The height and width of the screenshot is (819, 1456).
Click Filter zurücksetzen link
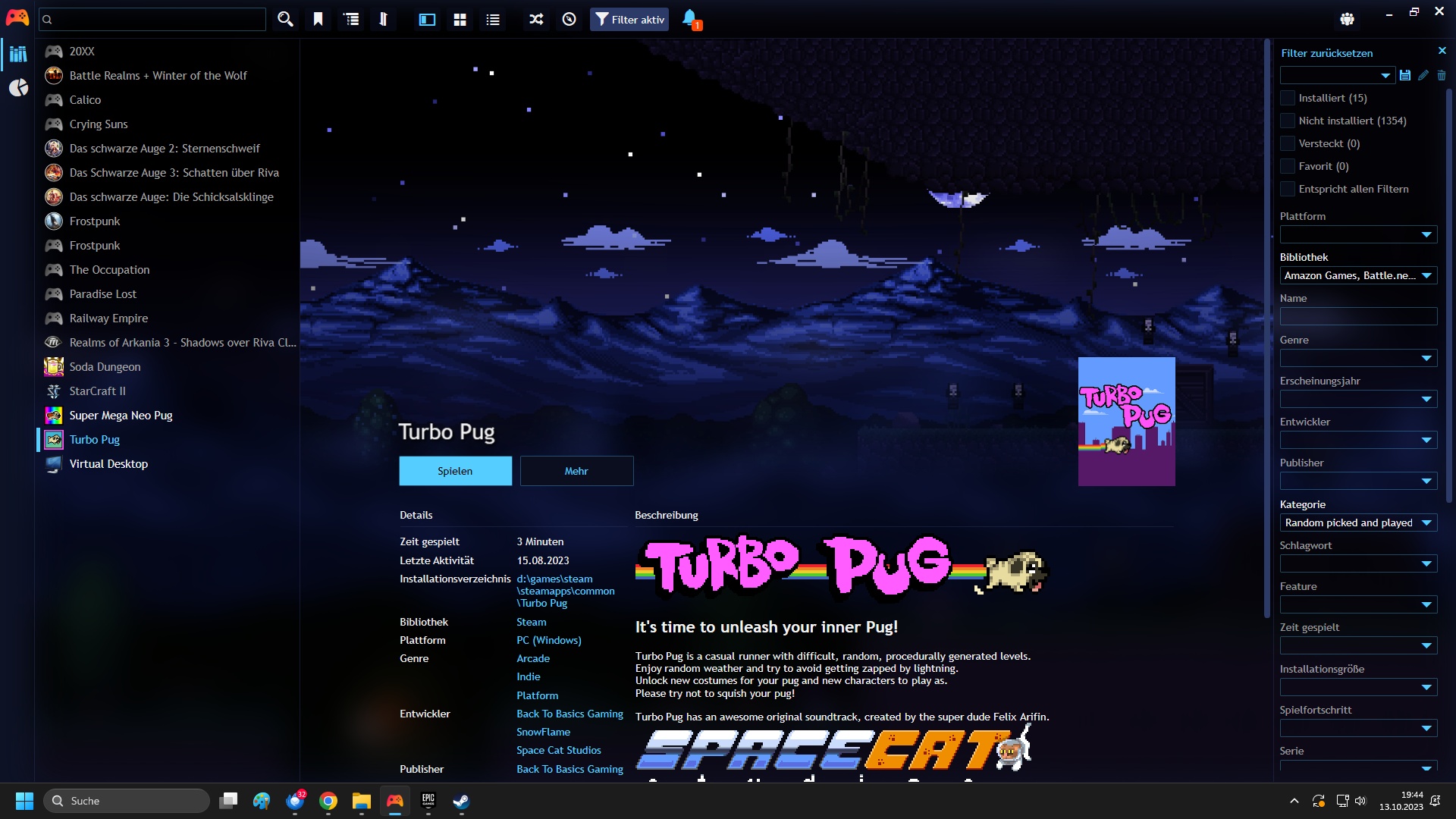(1326, 53)
